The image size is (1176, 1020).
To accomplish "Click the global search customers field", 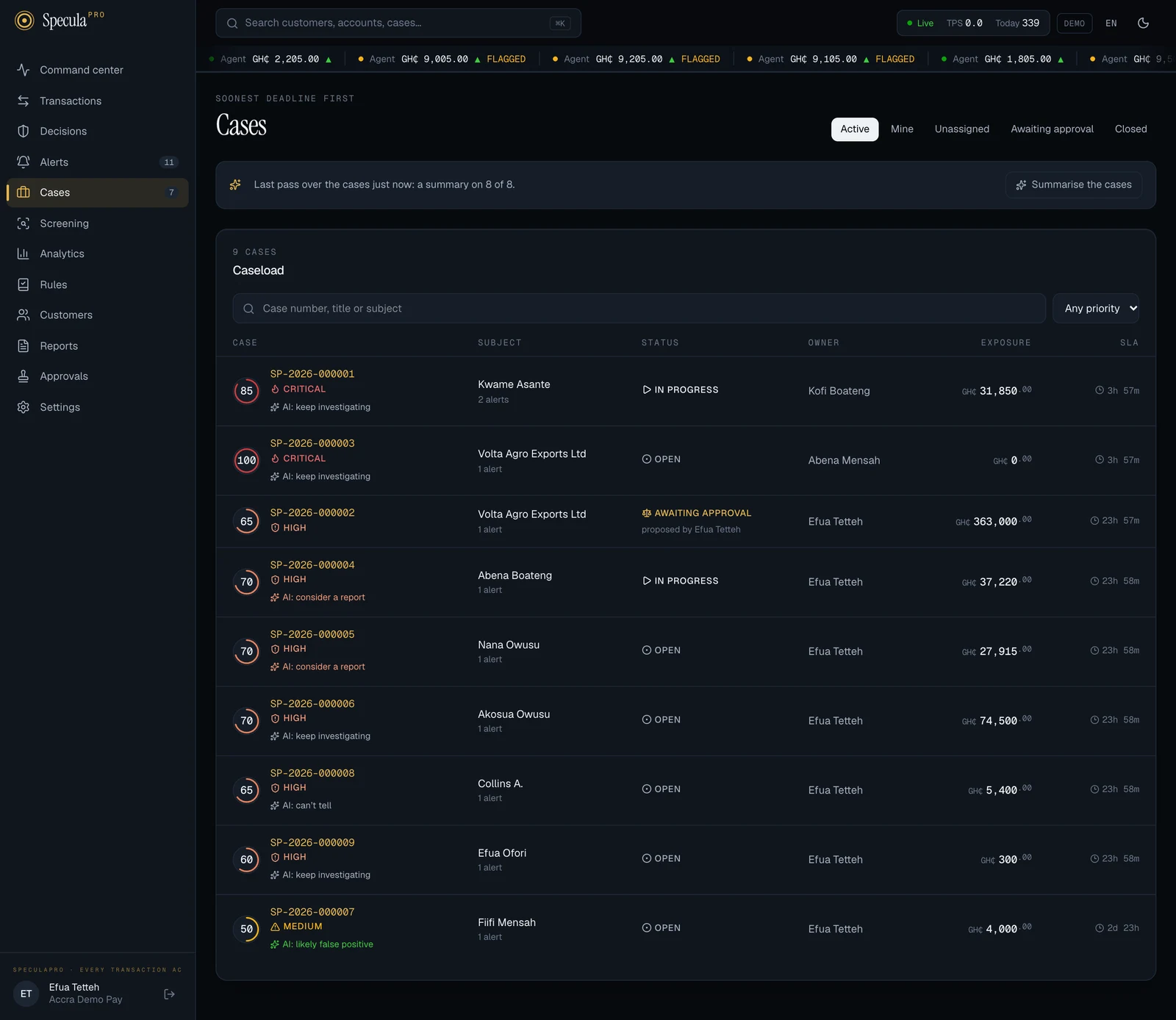I will 398,23.
